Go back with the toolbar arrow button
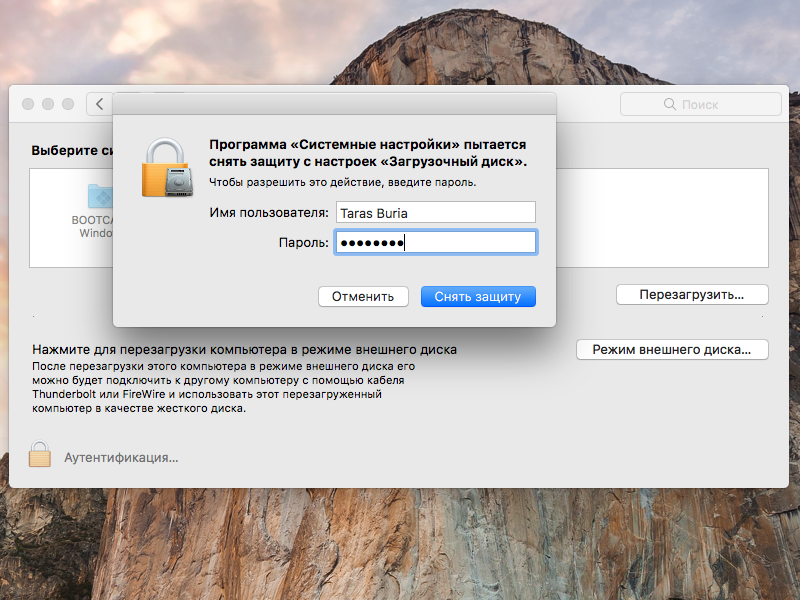Viewport: 800px width, 600px height. 99,104
